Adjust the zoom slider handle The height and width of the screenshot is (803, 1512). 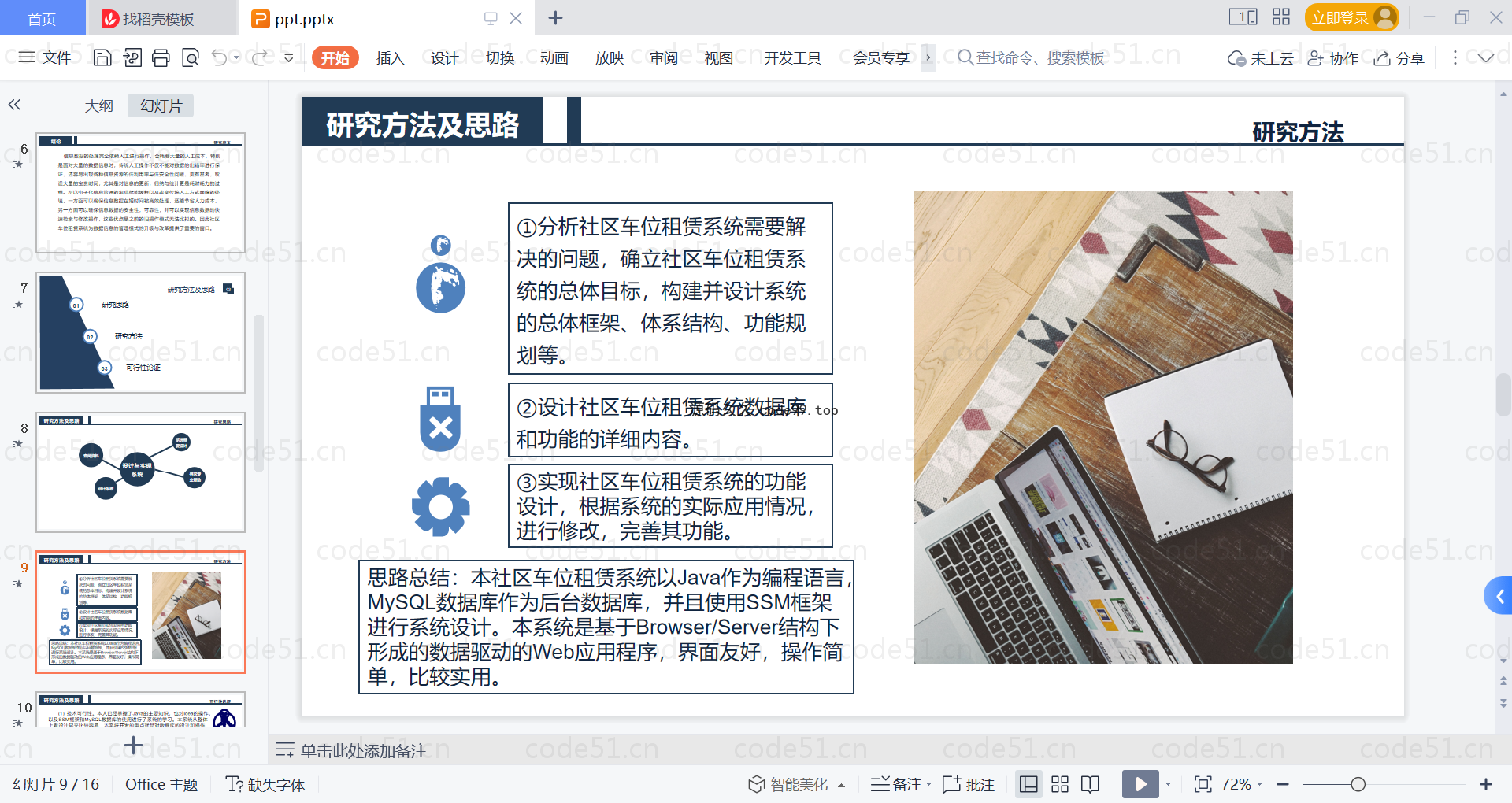pos(1358,784)
